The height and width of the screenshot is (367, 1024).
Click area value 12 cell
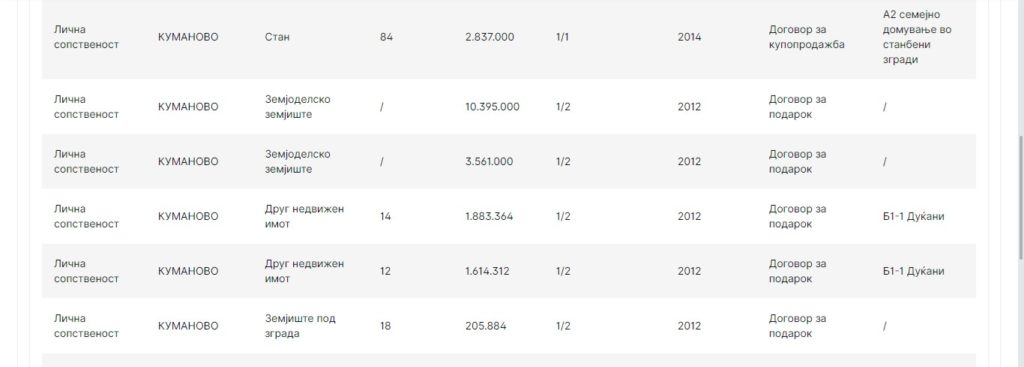[x=385, y=271]
